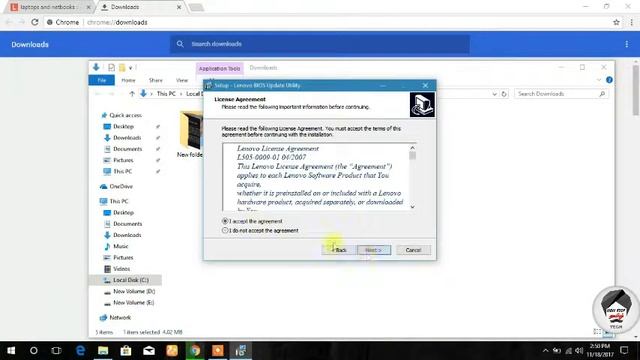Switch to 'laptops and netbooks' Chrome tab
640x360 pixels.
48,7
